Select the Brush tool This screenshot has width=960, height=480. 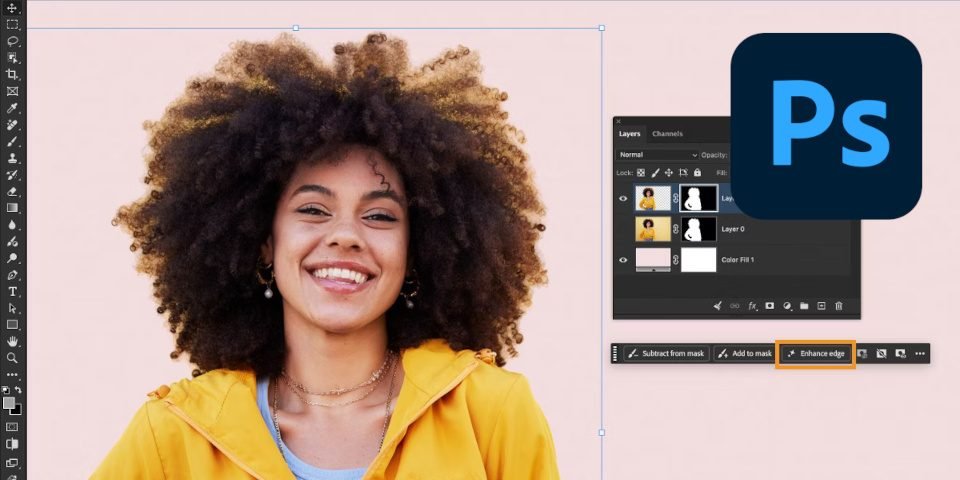pos(12,141)
